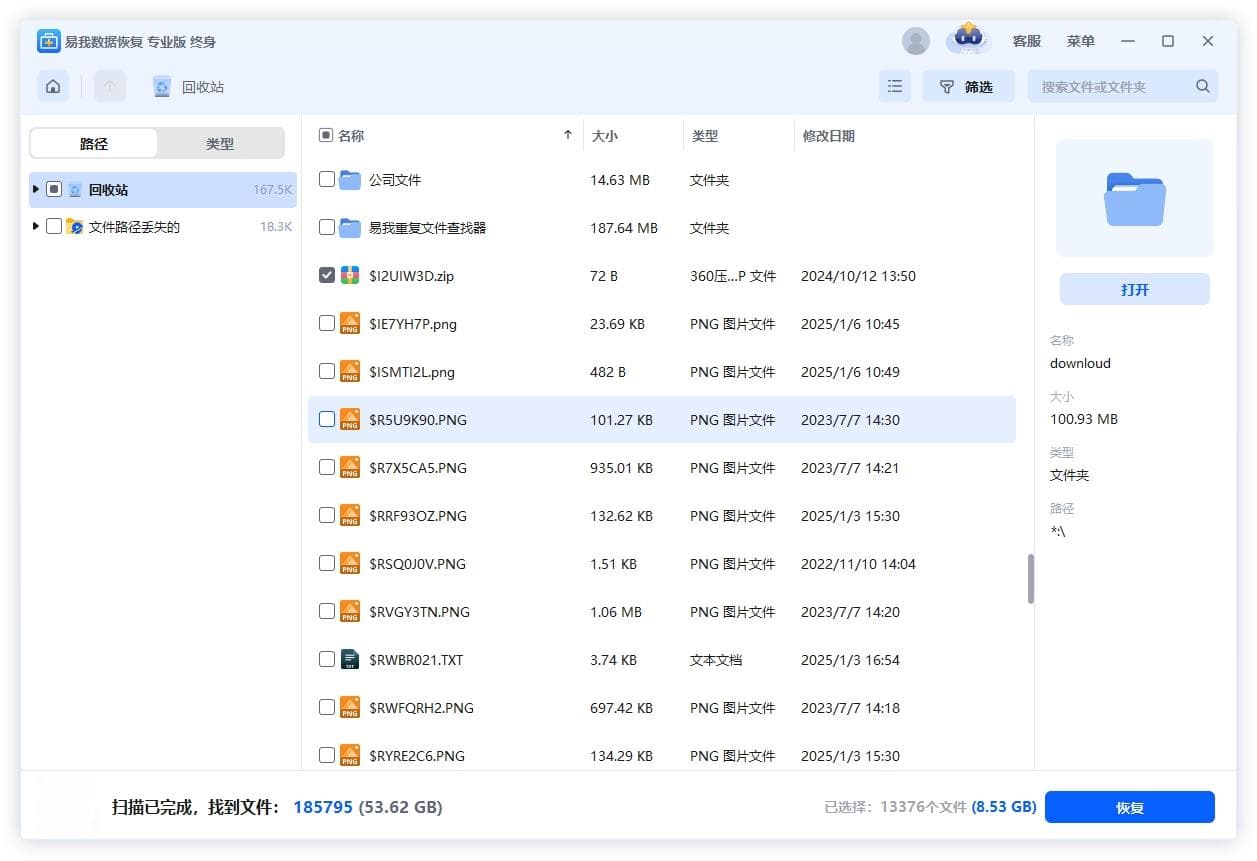Image resolution: width=1257 pixels, height=861 pixels.
Task: Uncheck the $I2UIW3D.zip checkbox
Action: point(327,275)
